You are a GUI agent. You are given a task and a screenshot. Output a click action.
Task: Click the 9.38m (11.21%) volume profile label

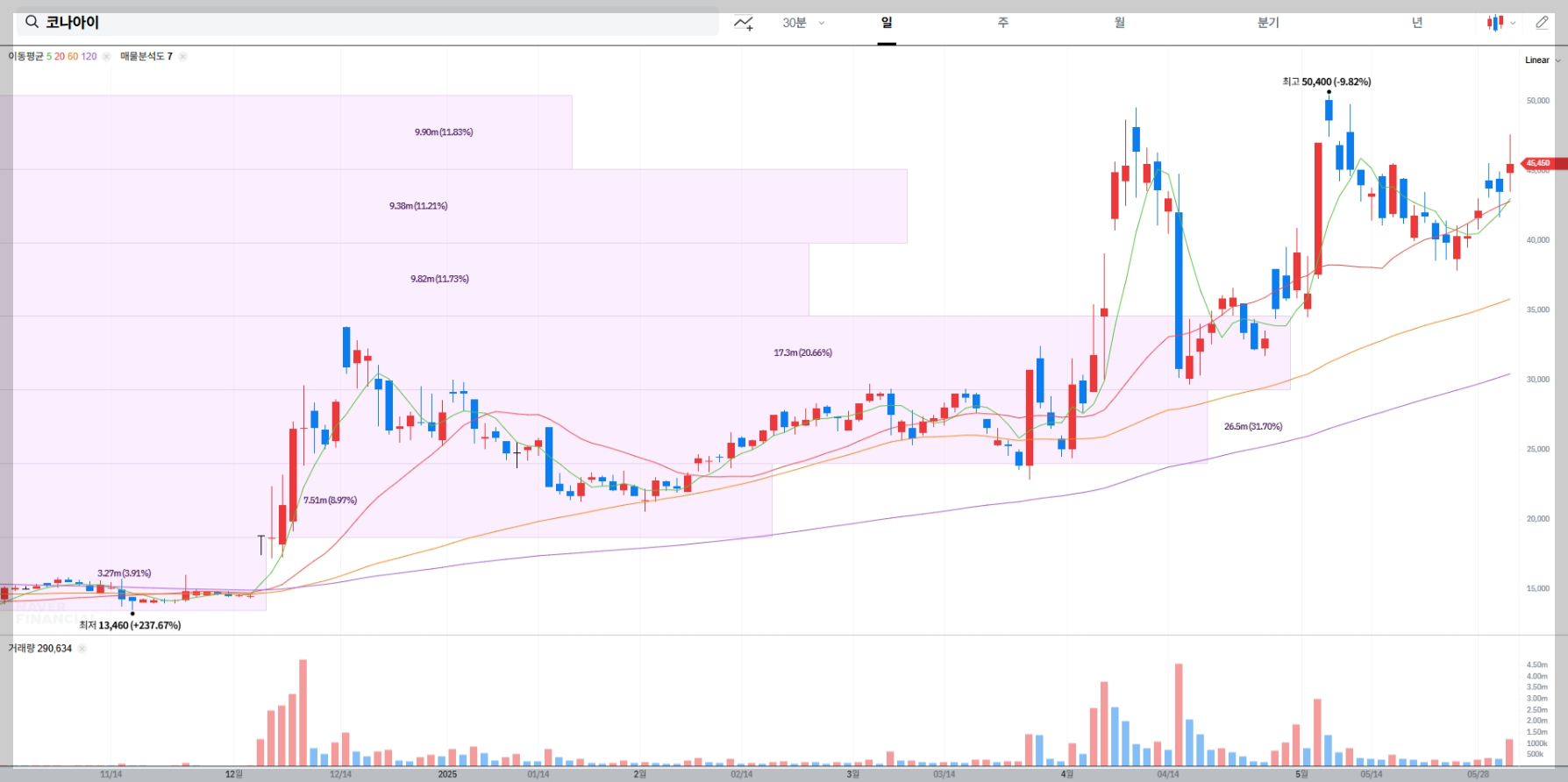[418, 206]
